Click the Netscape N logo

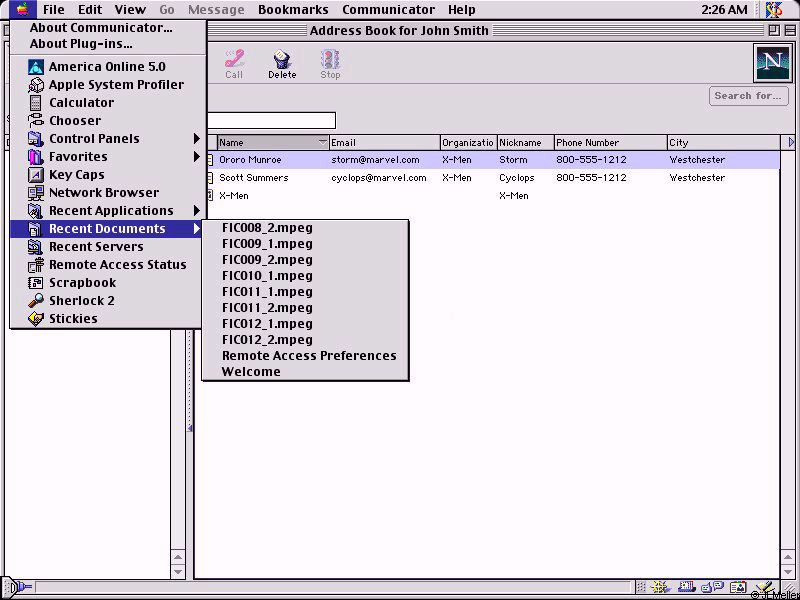tap(771, 63)
